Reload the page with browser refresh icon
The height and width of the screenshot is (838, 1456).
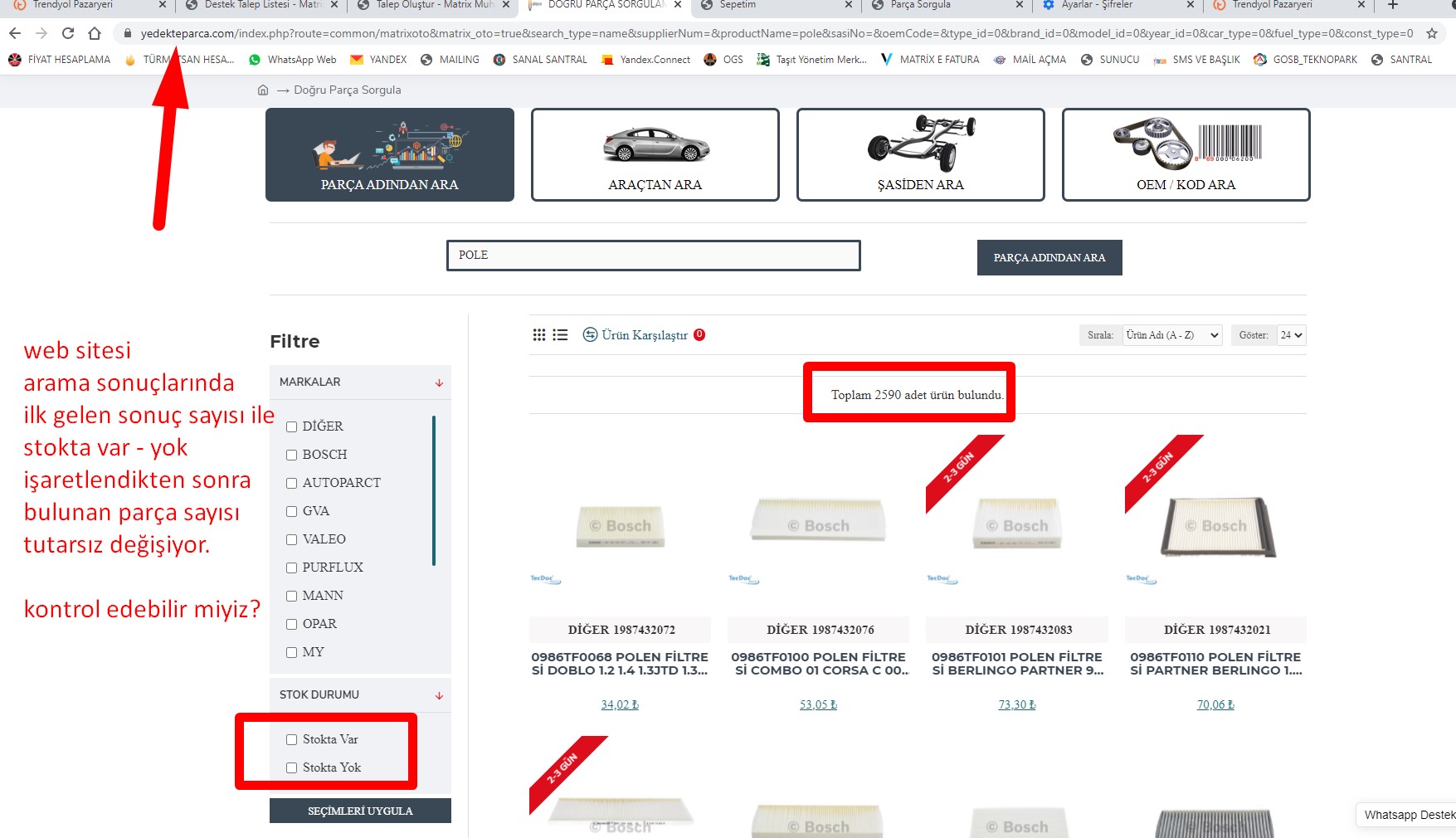[x=68, y=33]
